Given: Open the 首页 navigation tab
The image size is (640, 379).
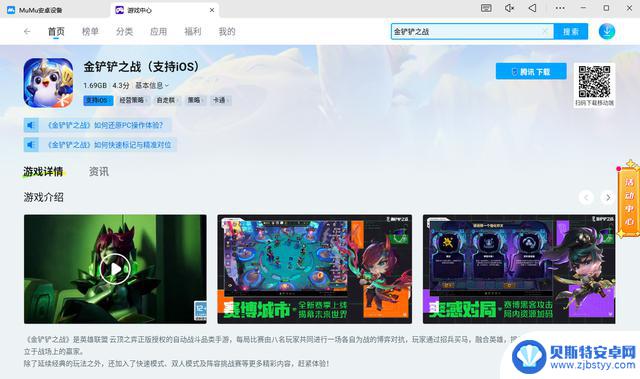Looking at the screenshot, I should coord(56,31).
